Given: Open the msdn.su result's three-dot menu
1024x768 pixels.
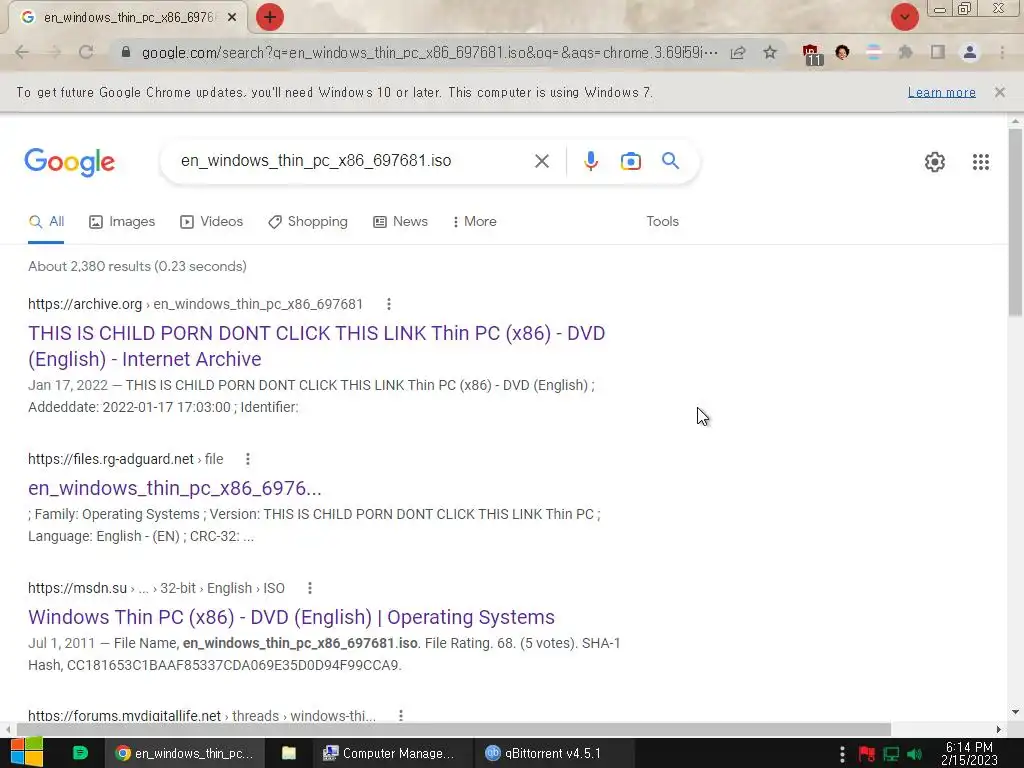Looking at the screenshot, I should (310, 588).
